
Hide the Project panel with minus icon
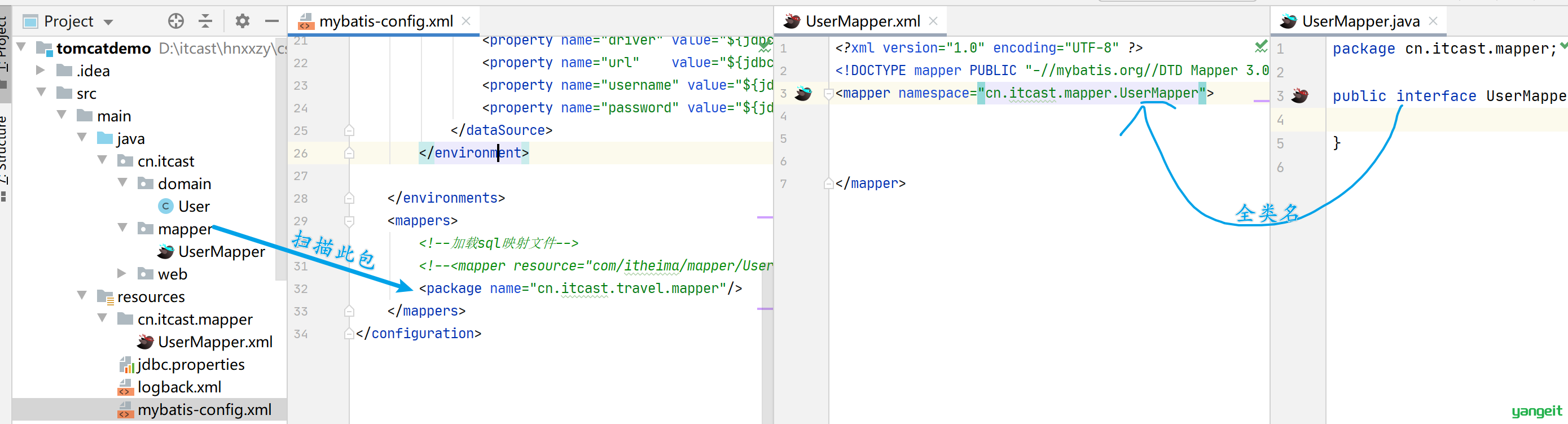[271, 21]
